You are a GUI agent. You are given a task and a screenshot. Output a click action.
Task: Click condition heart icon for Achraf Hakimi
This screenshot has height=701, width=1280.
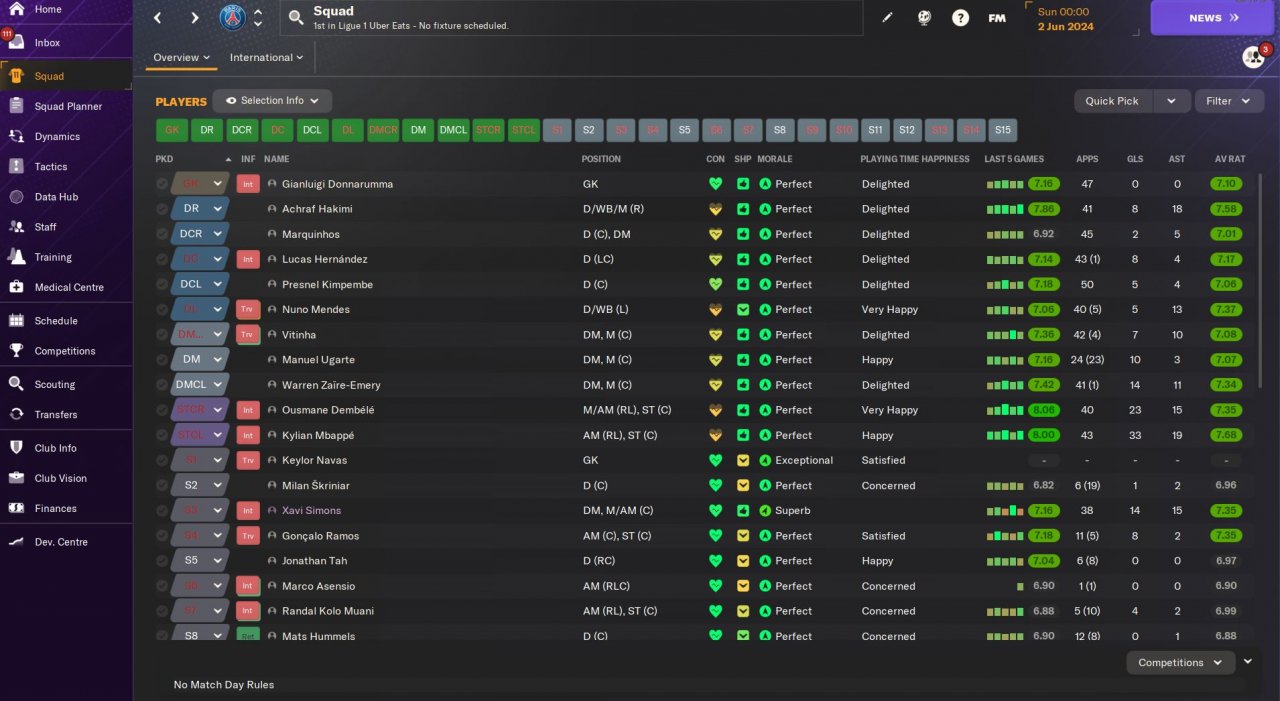tap(715, 209)
